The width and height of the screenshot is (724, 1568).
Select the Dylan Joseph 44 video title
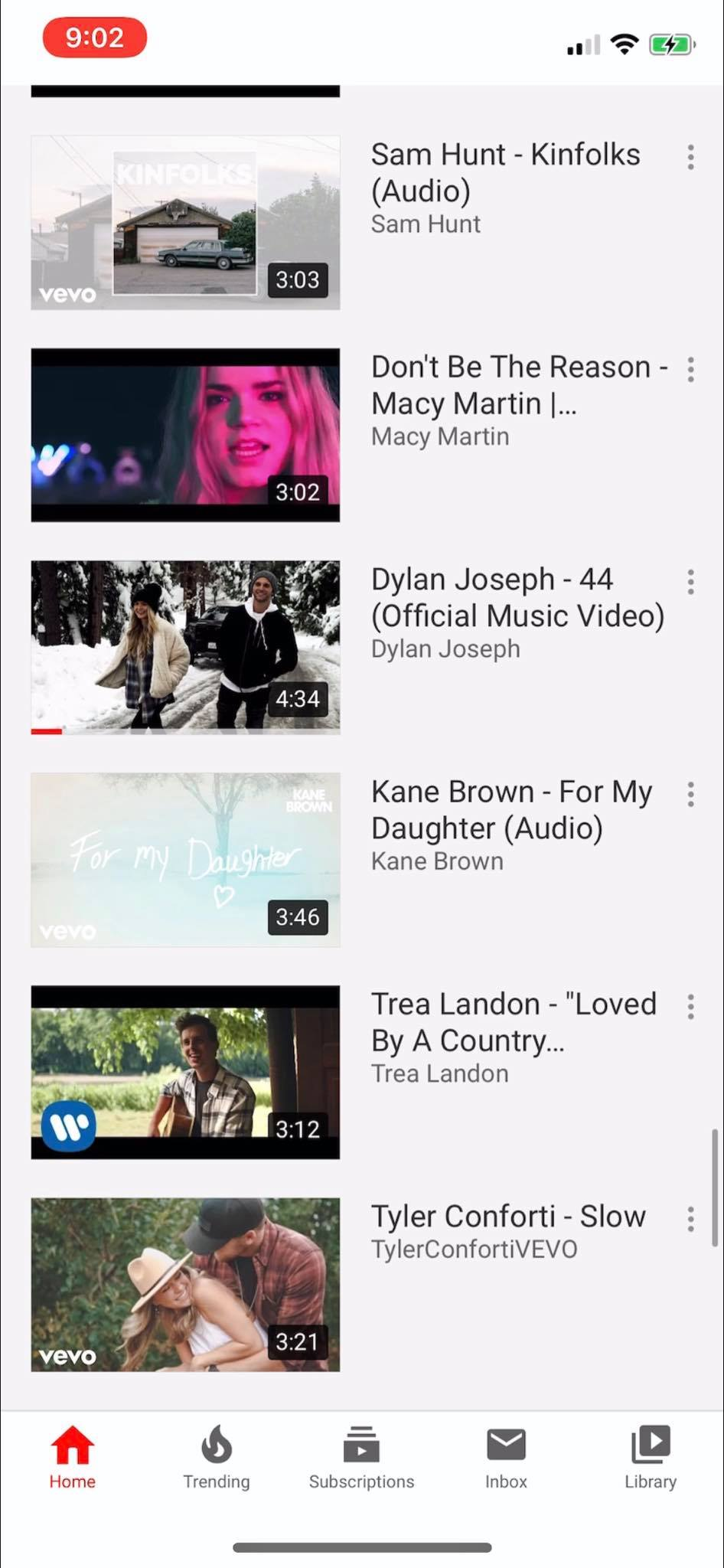click(x=518, y=597)
